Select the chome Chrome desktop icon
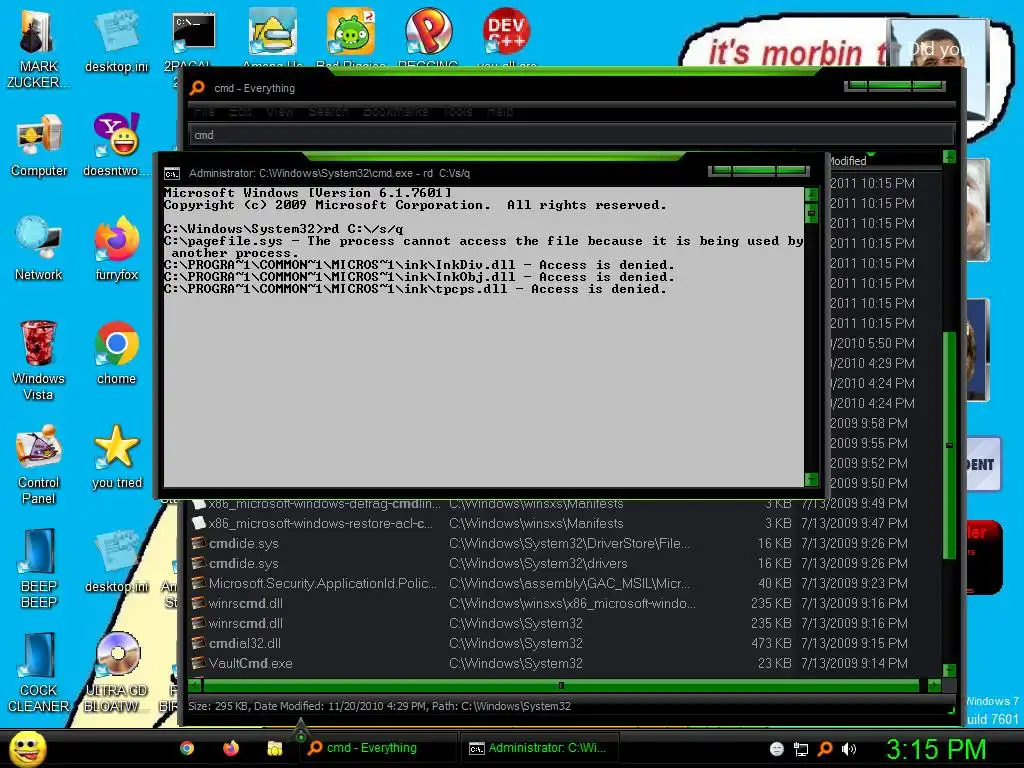The width and height of the screenshot is (1024, 768). click(x=116, y=353)
